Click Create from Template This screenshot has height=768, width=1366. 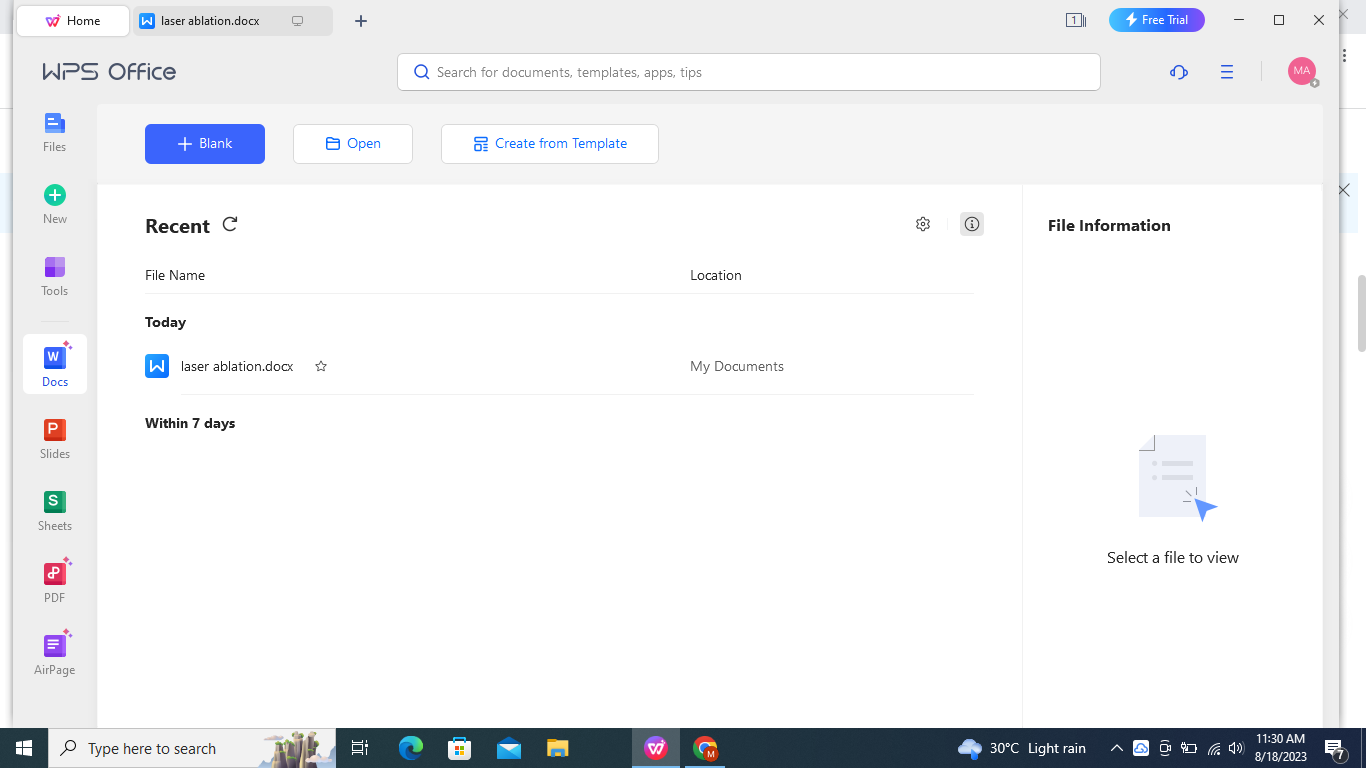tap(549, 143)
